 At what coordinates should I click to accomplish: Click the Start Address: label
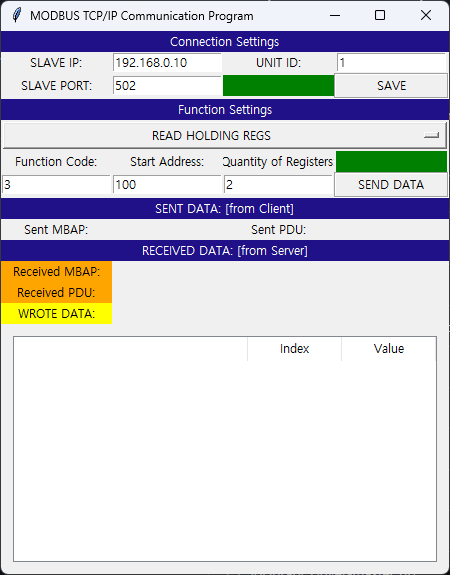[x=167, y=162]
